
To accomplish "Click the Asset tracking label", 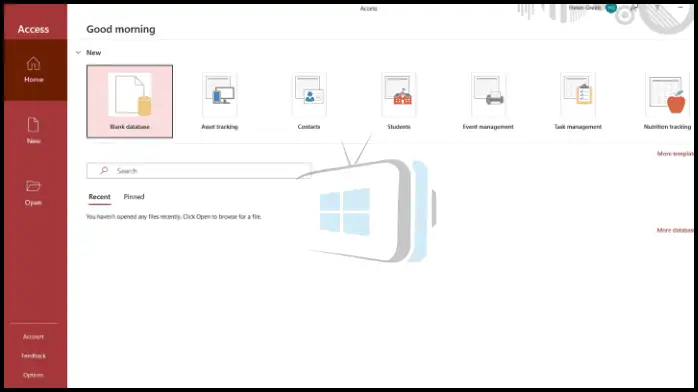I will 220,127.
